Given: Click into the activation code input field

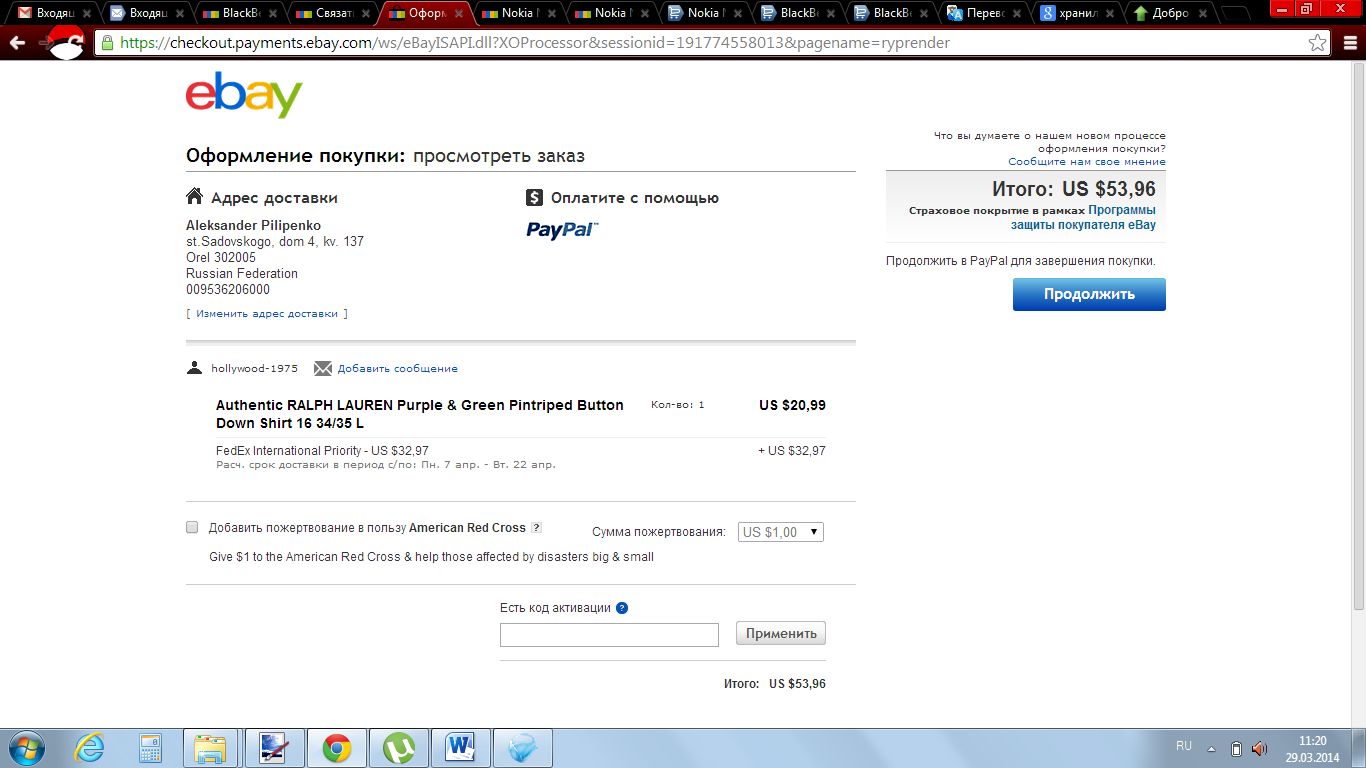Looking at the screenshot, I should click(609, 634).
